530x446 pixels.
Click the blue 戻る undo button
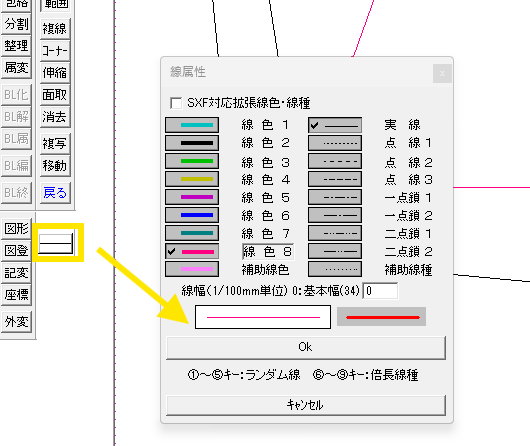55,193
